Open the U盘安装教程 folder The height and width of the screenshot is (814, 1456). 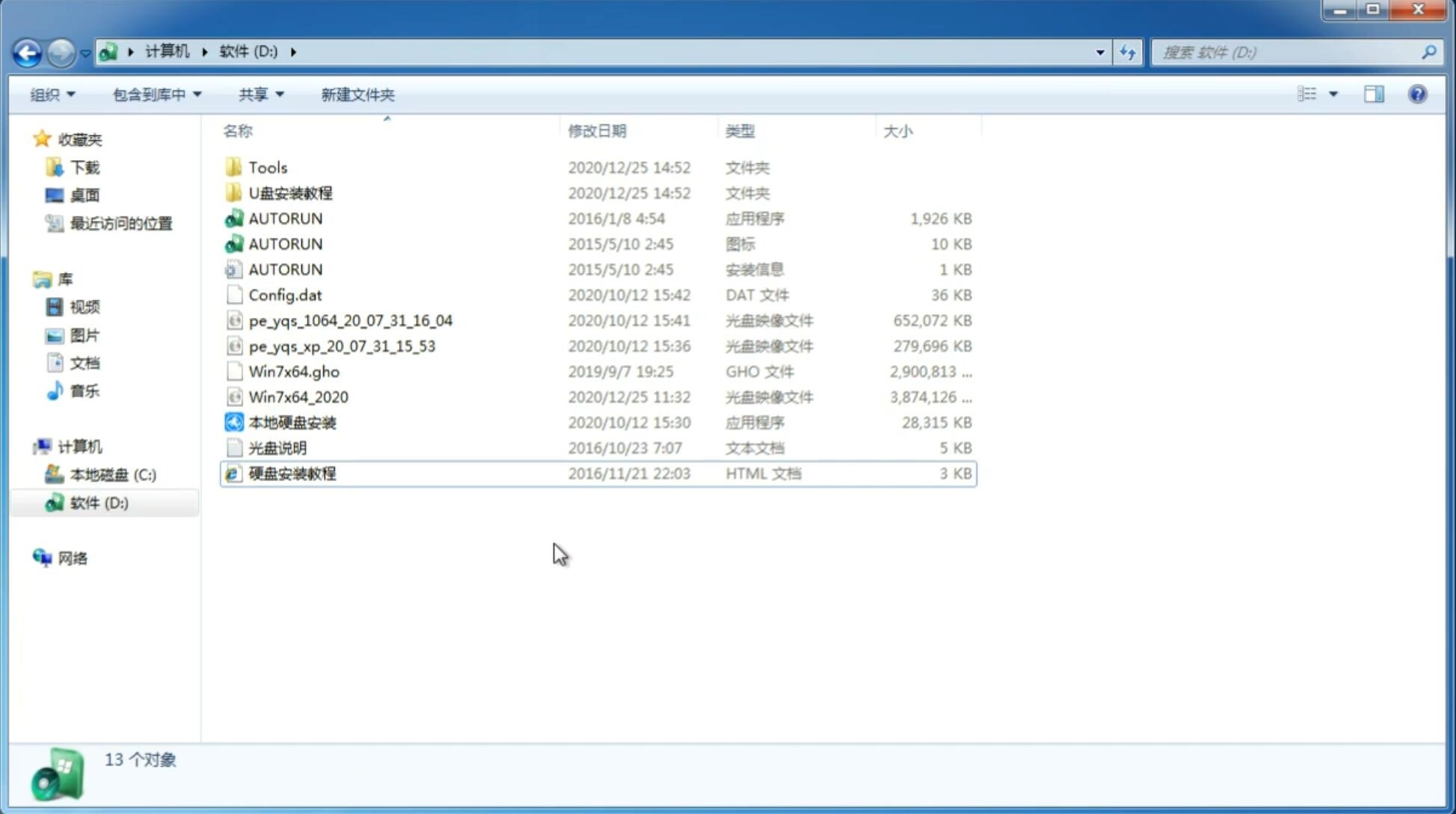(x=290, y=193)
